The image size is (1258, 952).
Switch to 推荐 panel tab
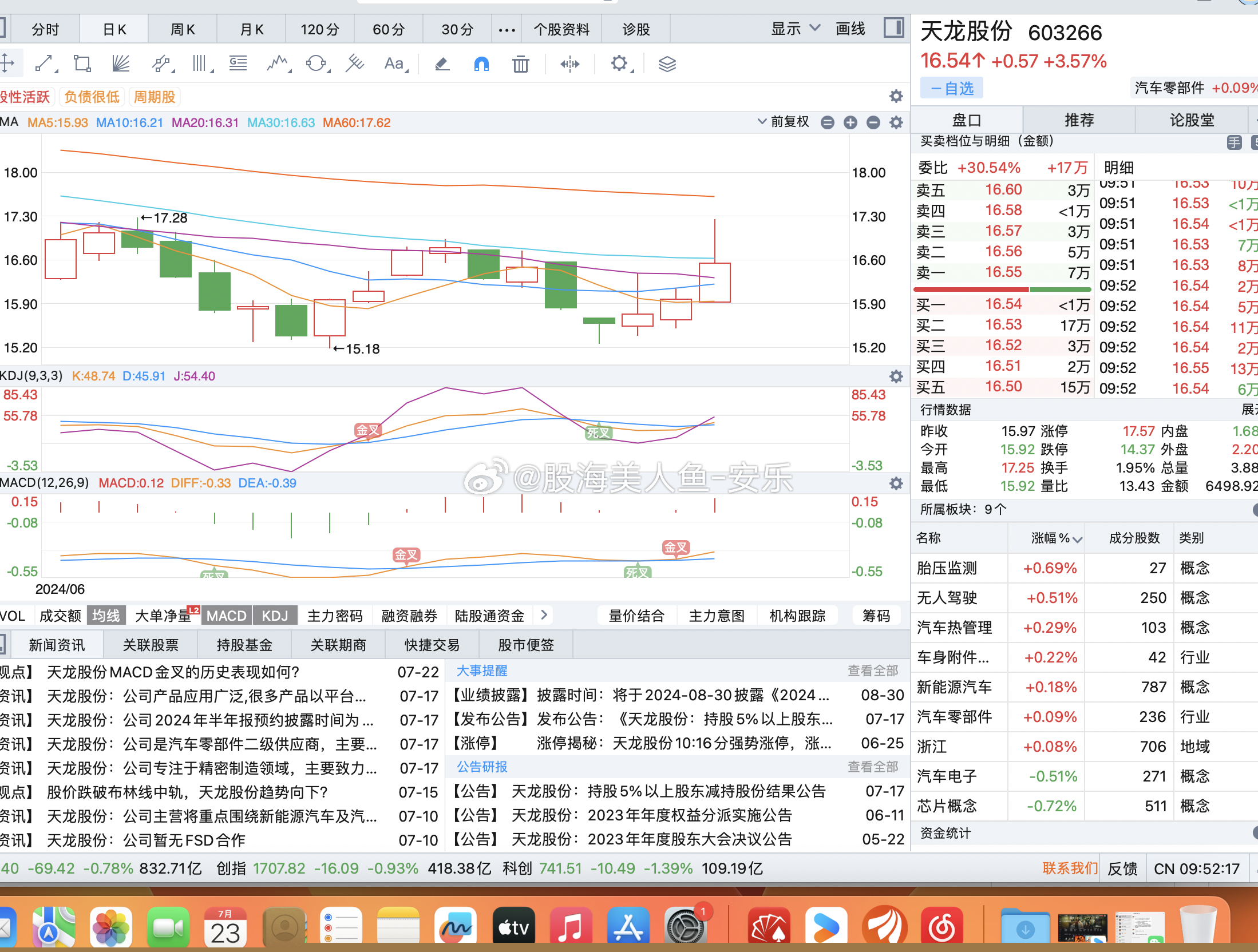coord(1079,120)
